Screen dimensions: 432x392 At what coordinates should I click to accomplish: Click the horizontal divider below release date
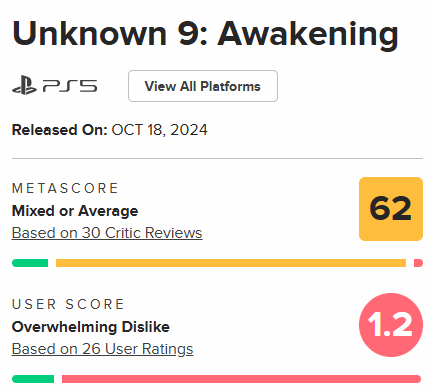click(217, 159)
